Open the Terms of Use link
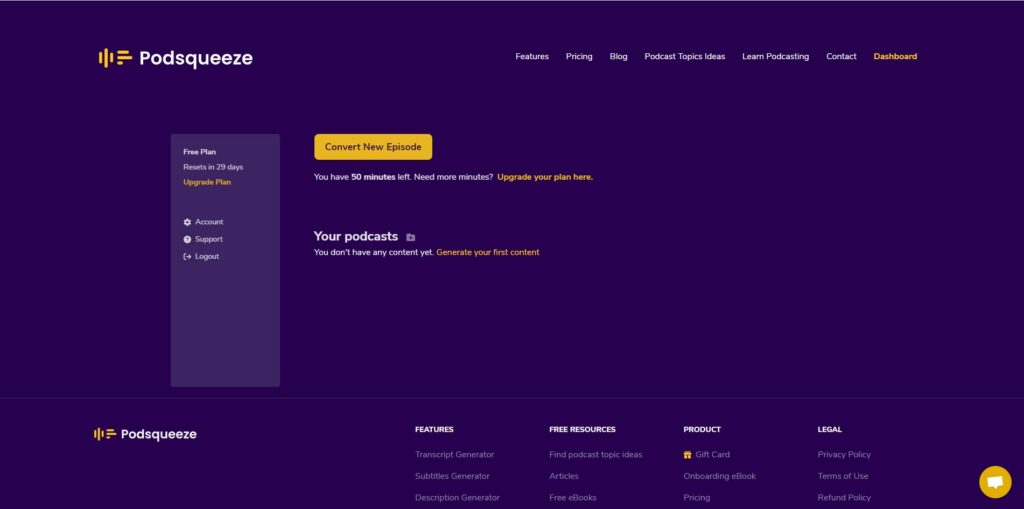Viewport: 1024px width, 509px height. (843, 476)
